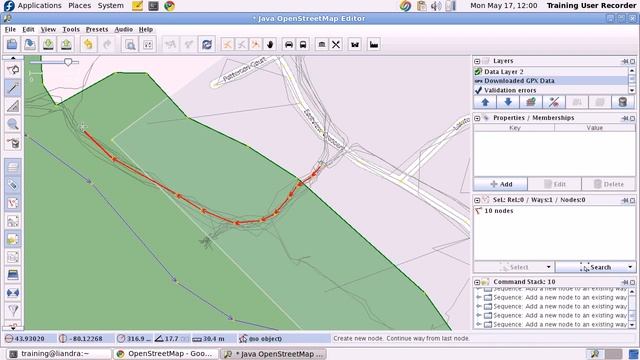
Task: Select the Downloaded GPX Data layer
Action: (x=551, y=81)
